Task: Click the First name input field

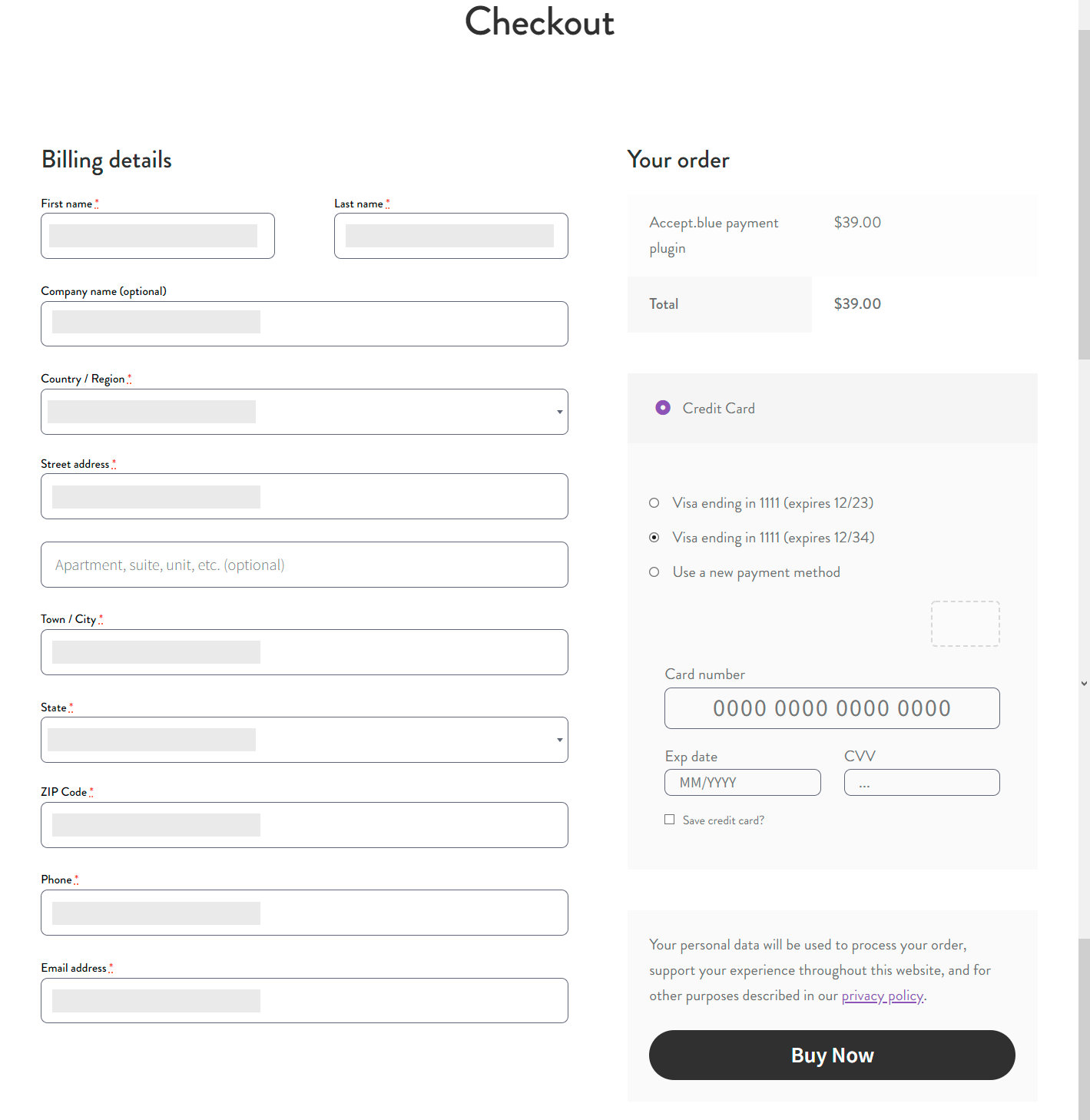Action: 157,236
